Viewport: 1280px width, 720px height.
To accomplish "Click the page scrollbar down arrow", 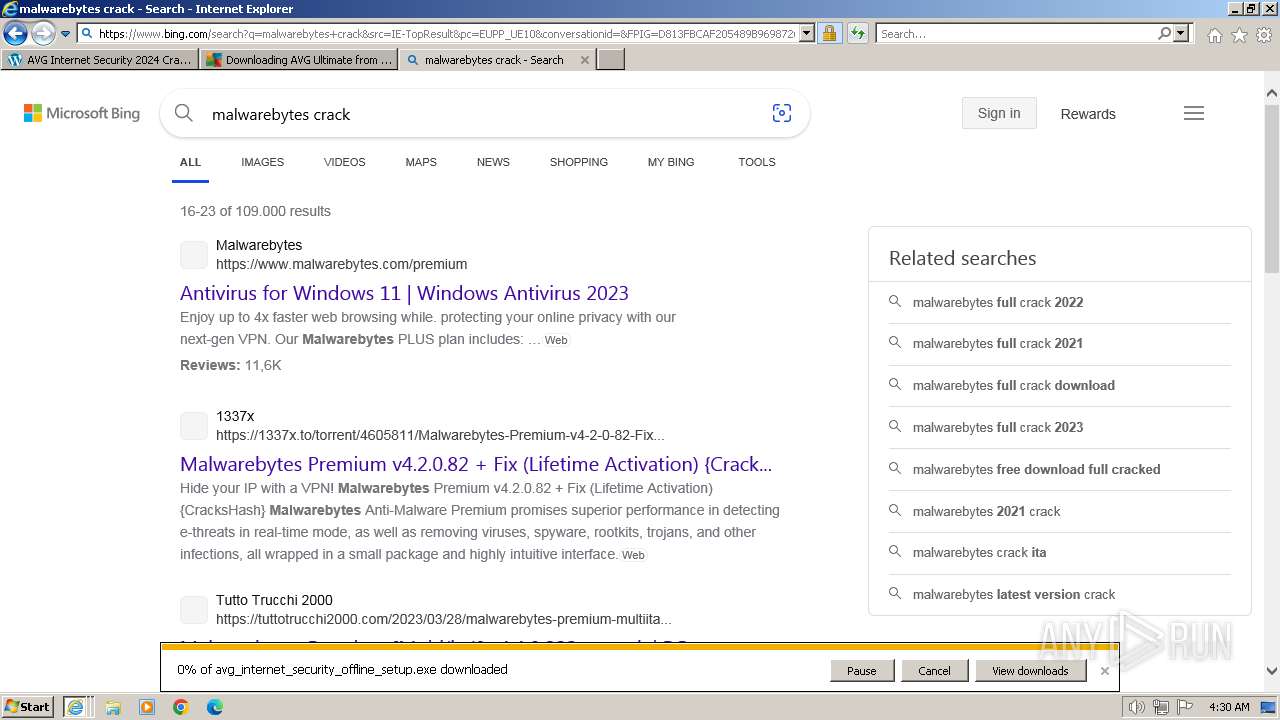I will click(x=1272, y=672).
